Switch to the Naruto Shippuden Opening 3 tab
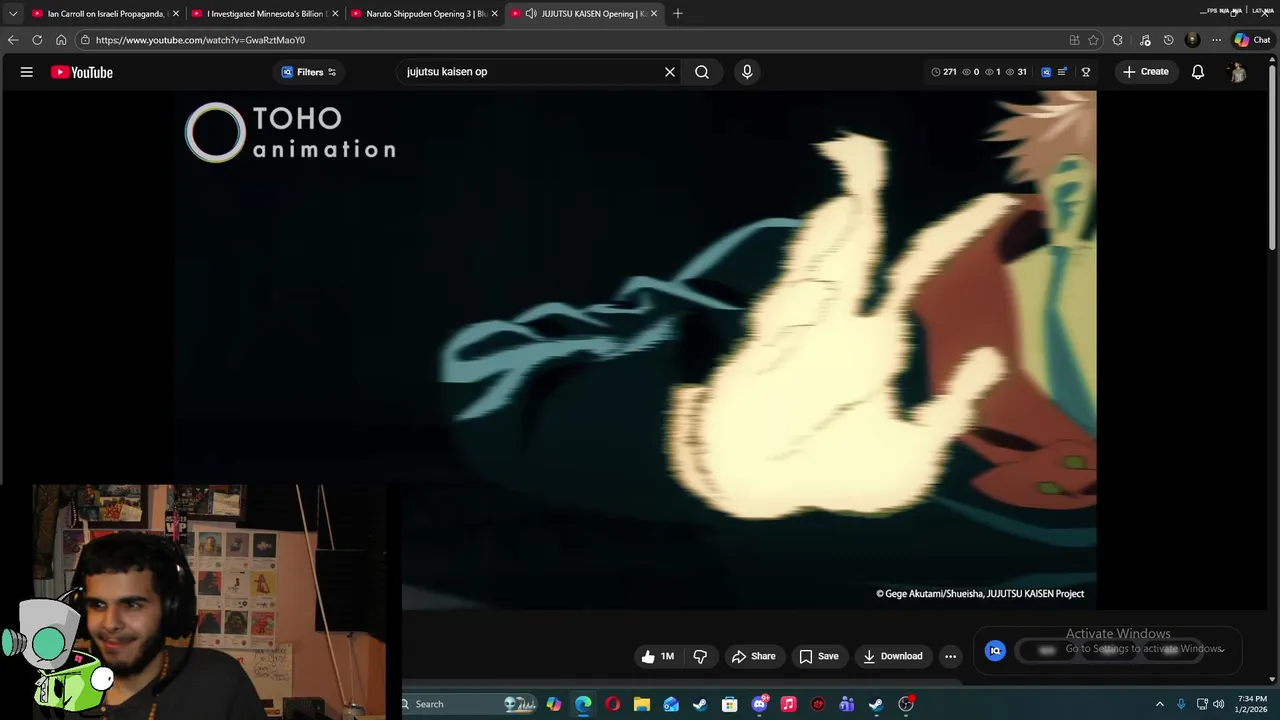 [x=424, y=13]
